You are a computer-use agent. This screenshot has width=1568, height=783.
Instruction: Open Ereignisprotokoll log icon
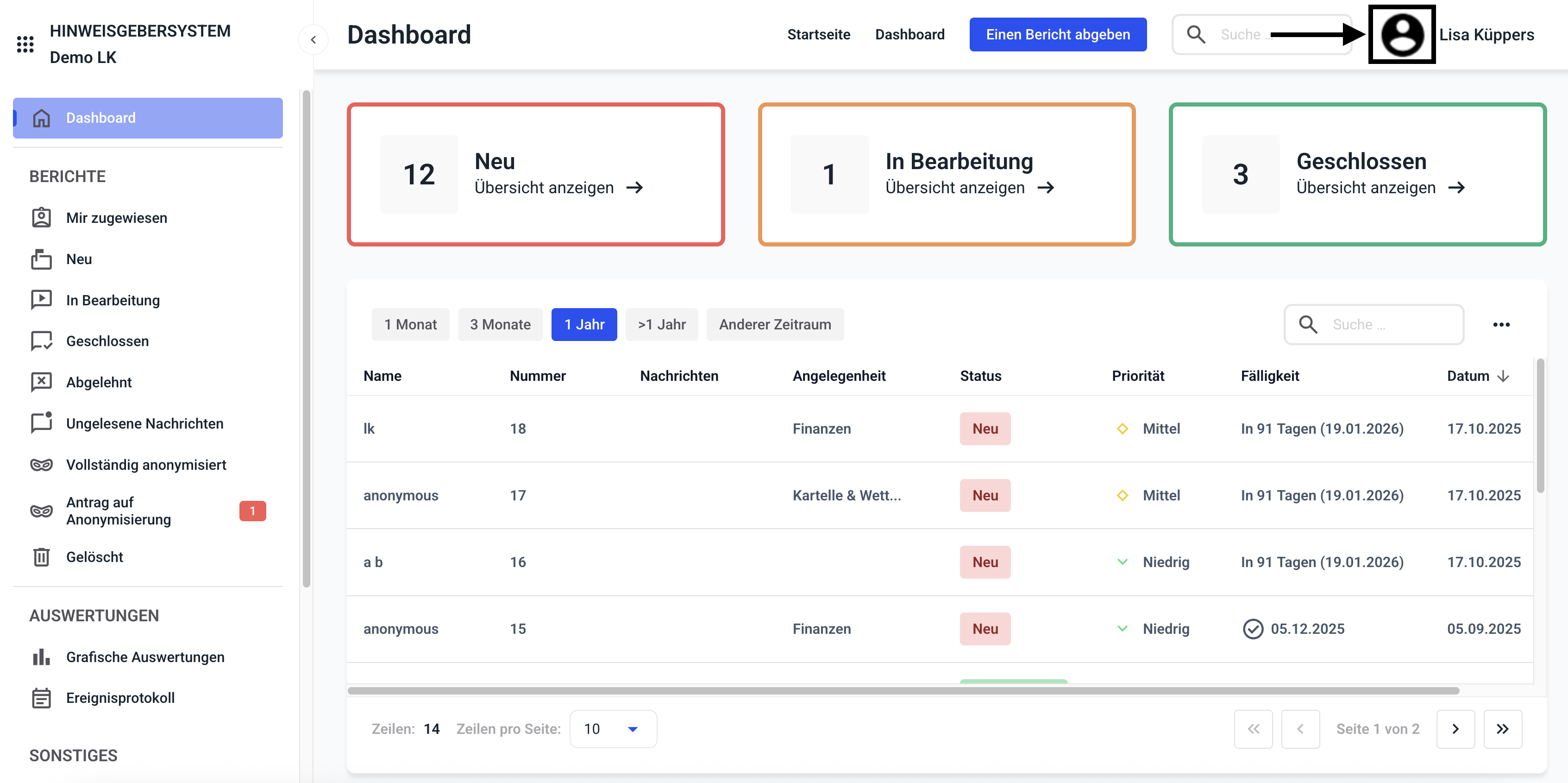(x=41, y=698)
